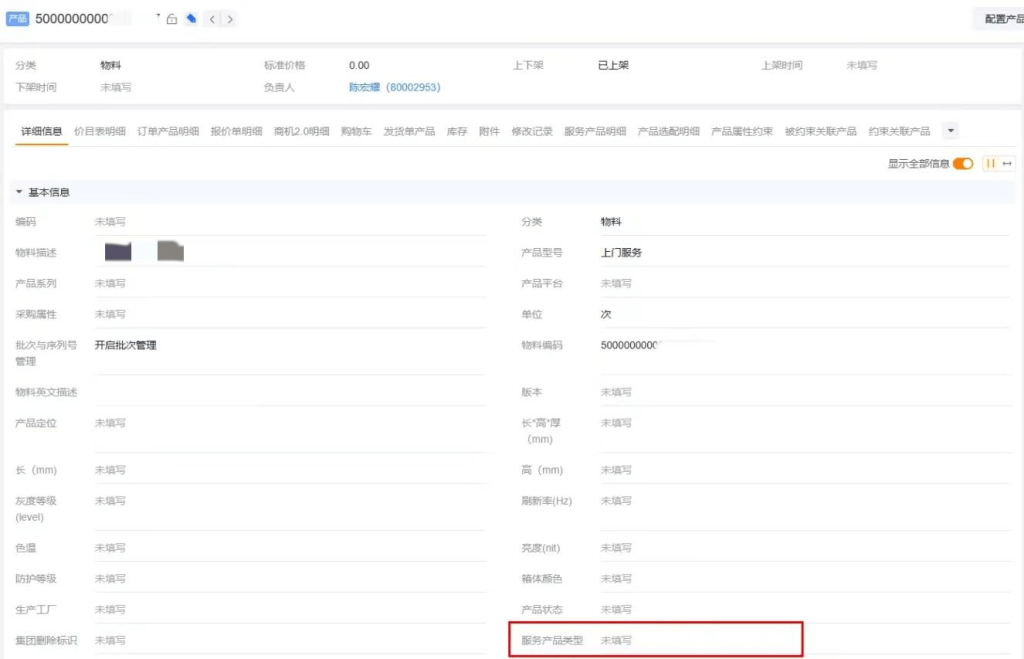Viewport: 1024px width, 659px height.
Task: Go to previous record with left arrow
Action: coord(212,19)
